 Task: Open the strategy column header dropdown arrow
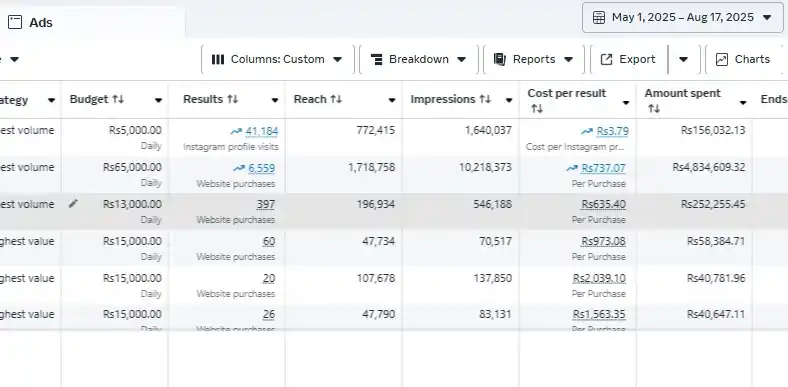coord(51,101)
